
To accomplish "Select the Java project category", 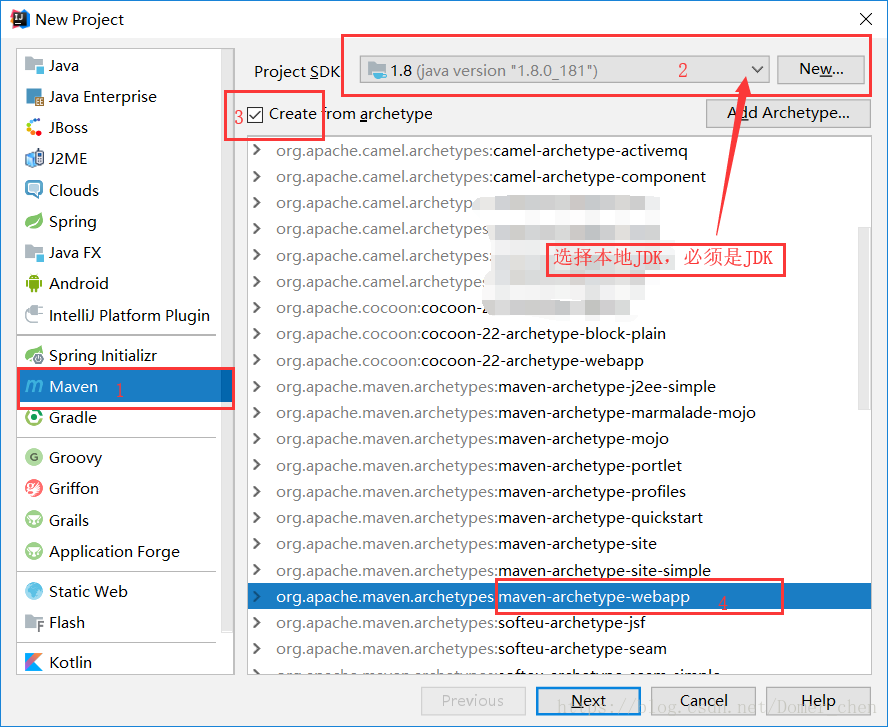I will pyautogui.click(x=119, y=66).
